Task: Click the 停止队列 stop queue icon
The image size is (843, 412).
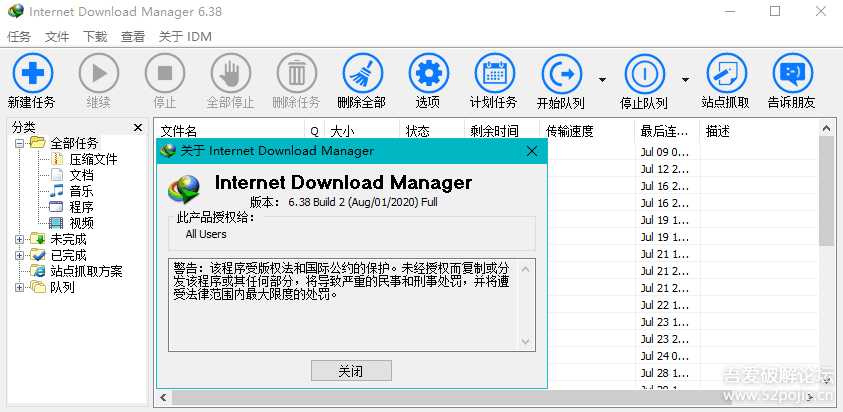Action: (645, 74)
